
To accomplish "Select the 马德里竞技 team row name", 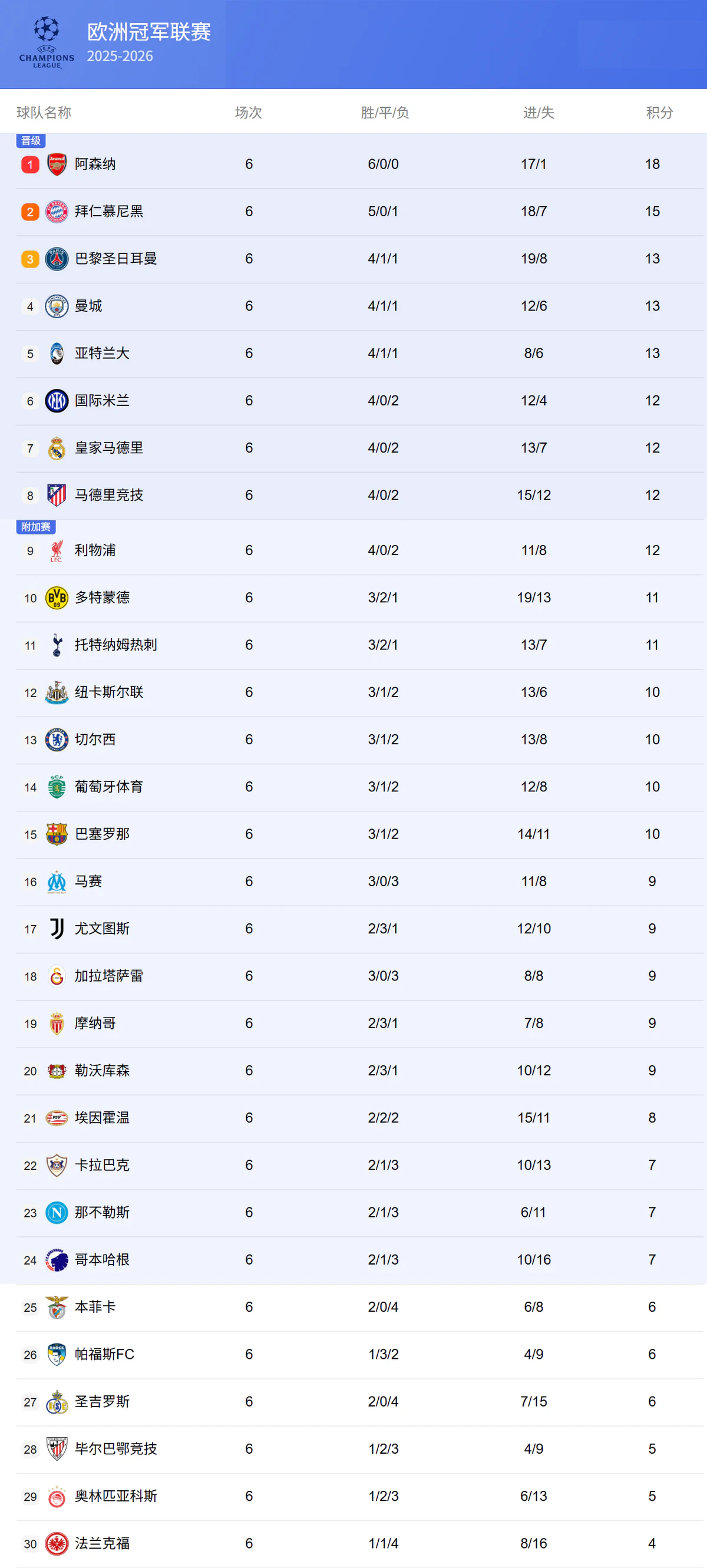I will [x=109, y=496].
